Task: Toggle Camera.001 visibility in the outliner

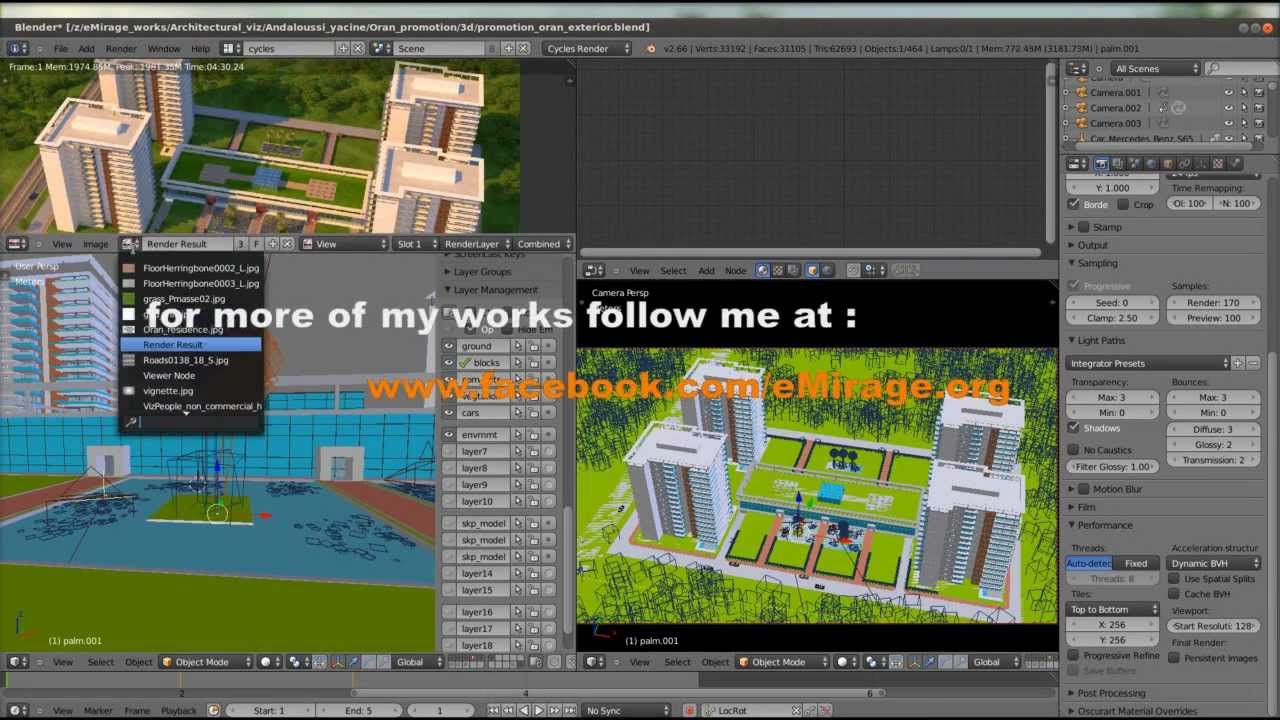Action: coord(1228,93)
